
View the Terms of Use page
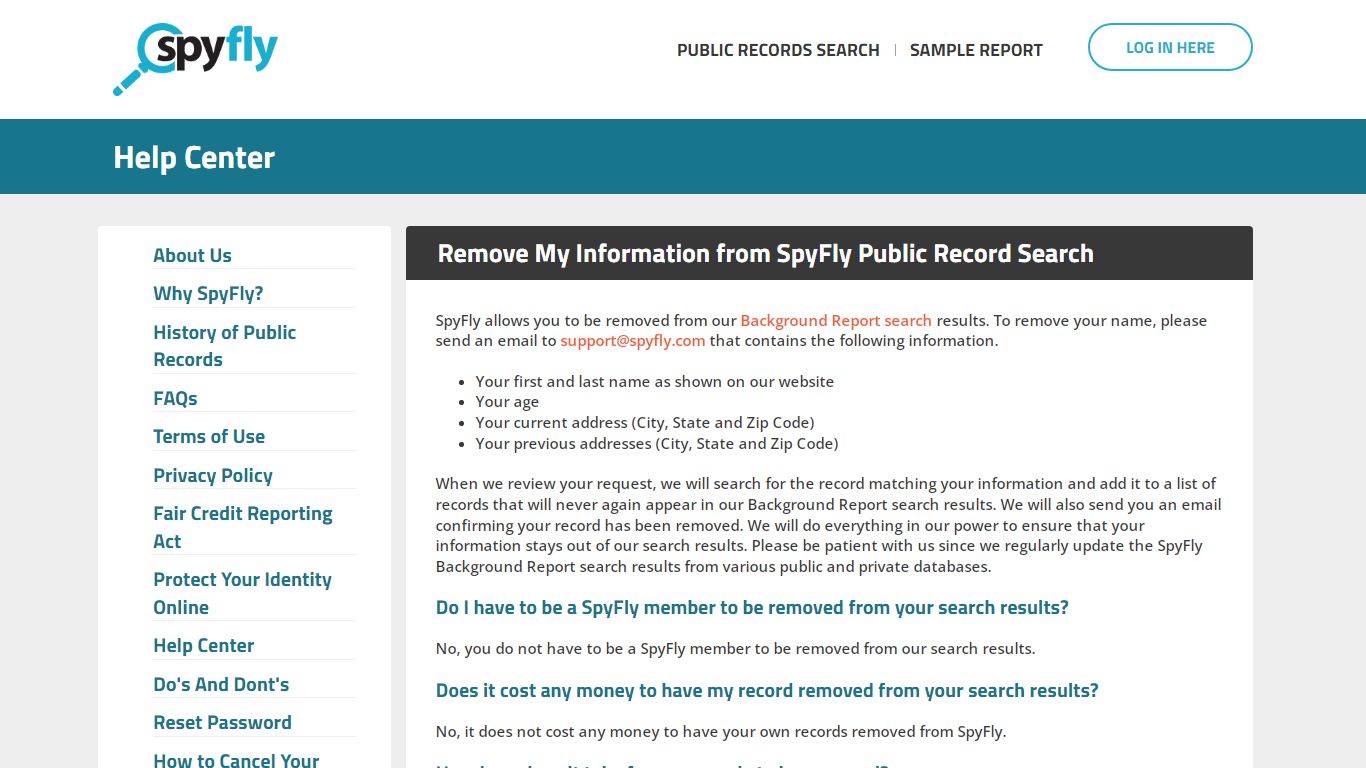click(x=209, y=436)
